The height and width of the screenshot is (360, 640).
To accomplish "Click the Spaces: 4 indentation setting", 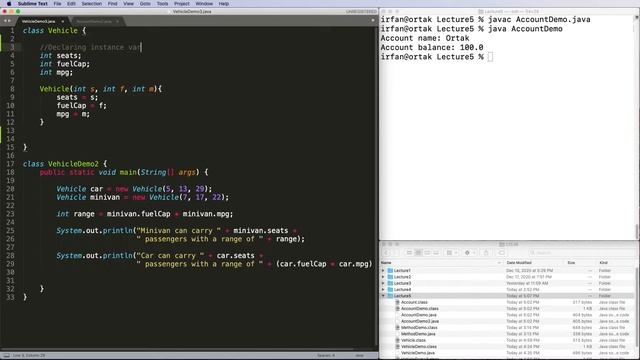I will (326, 356).
